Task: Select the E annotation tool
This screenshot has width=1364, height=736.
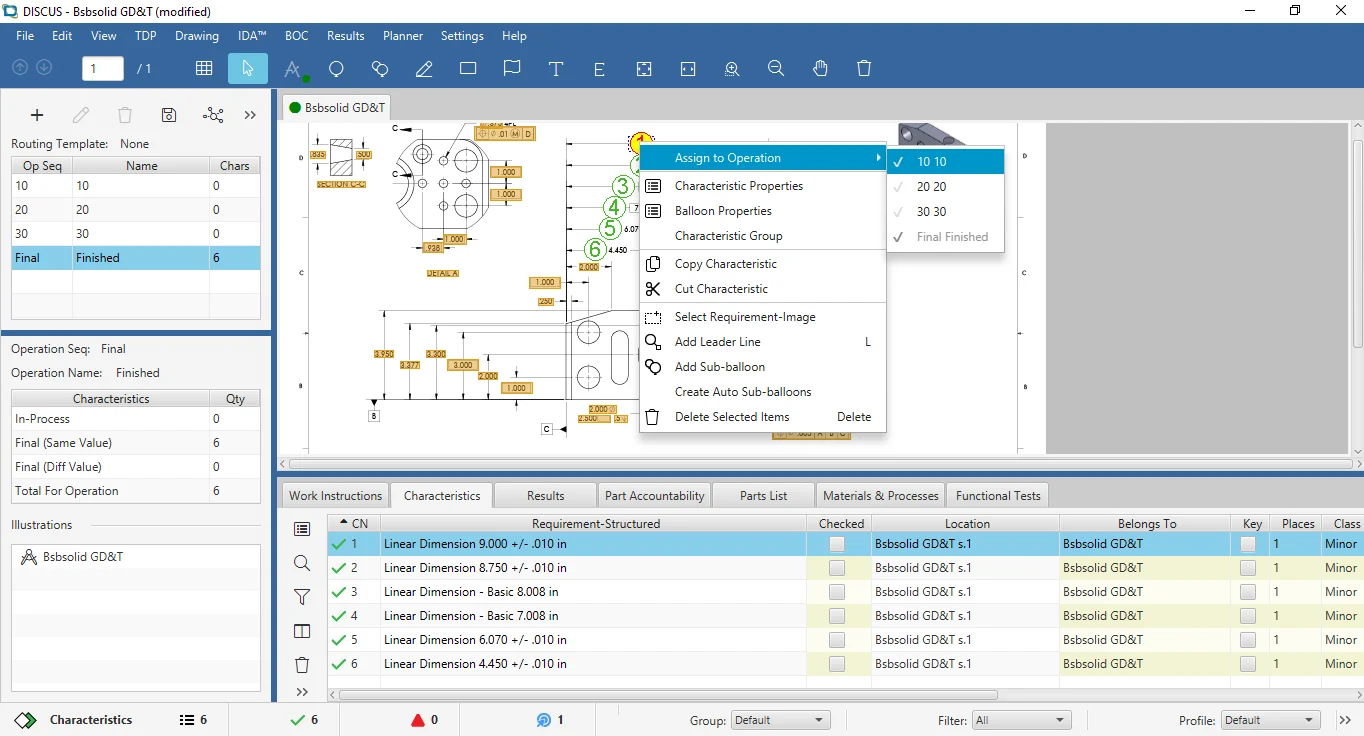Action: (600, 69)
